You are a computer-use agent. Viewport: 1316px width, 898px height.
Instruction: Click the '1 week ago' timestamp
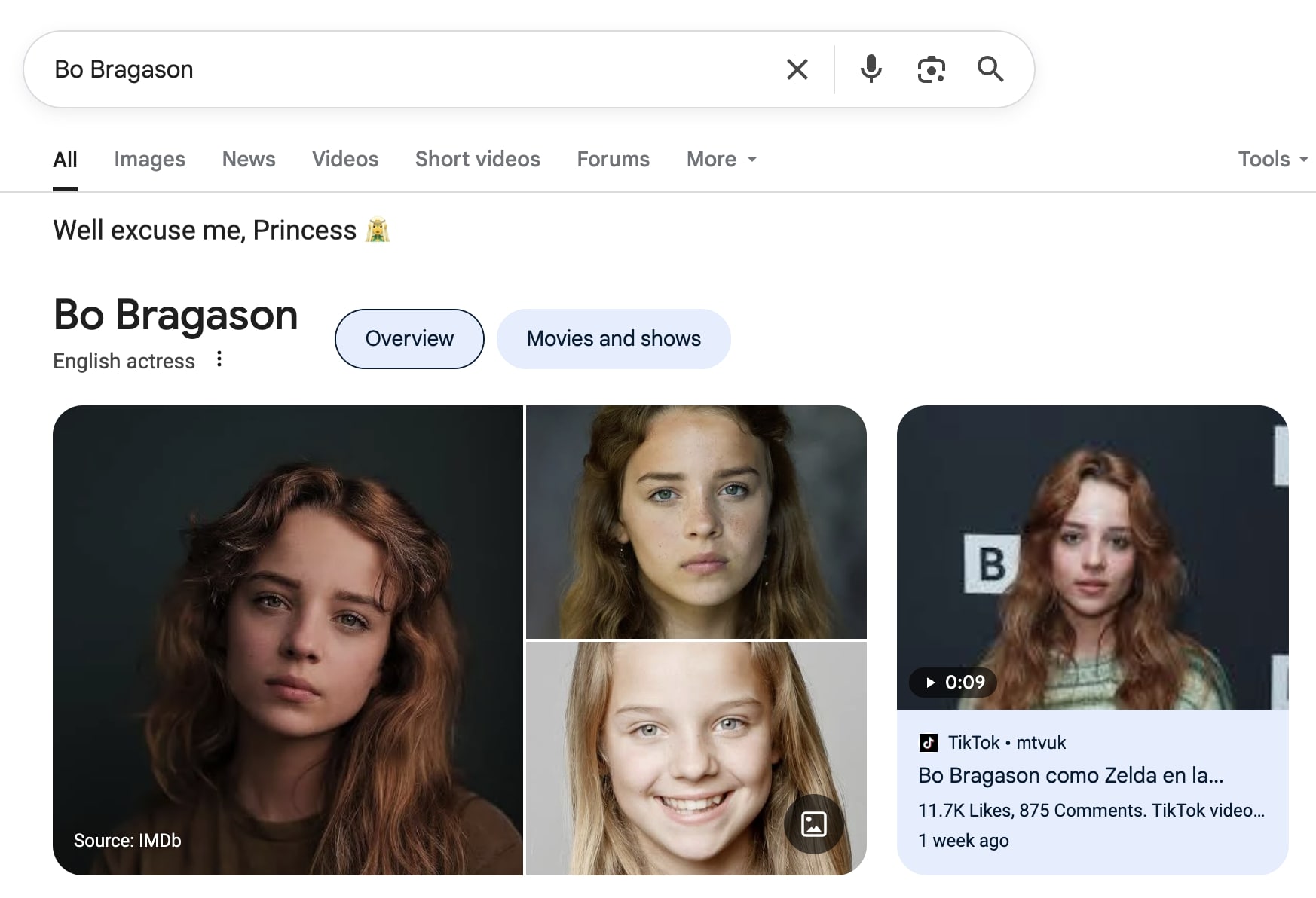point(963,841)
